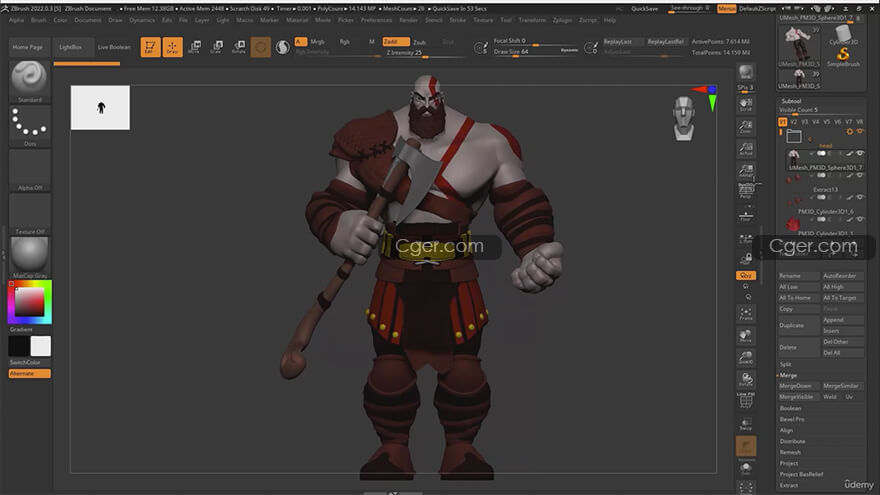Adjust the Draw Size slider
The width and height of the screenshot is (880, 495).
click(535, 52)
